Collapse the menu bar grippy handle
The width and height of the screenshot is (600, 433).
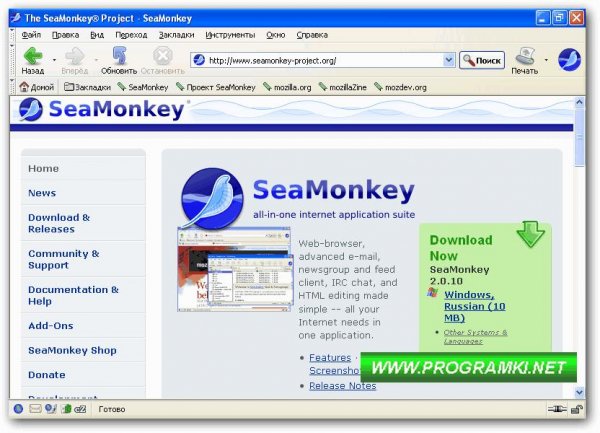13,35
